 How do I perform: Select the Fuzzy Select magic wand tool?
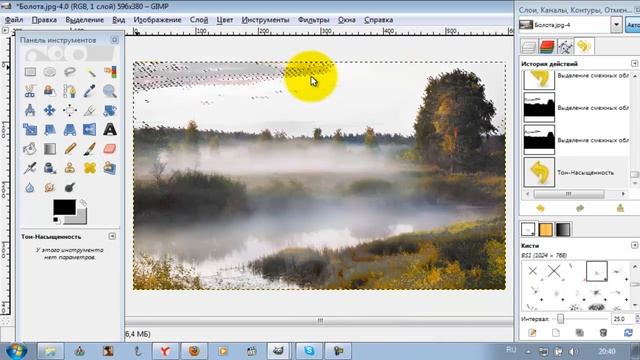pos(90,72)
